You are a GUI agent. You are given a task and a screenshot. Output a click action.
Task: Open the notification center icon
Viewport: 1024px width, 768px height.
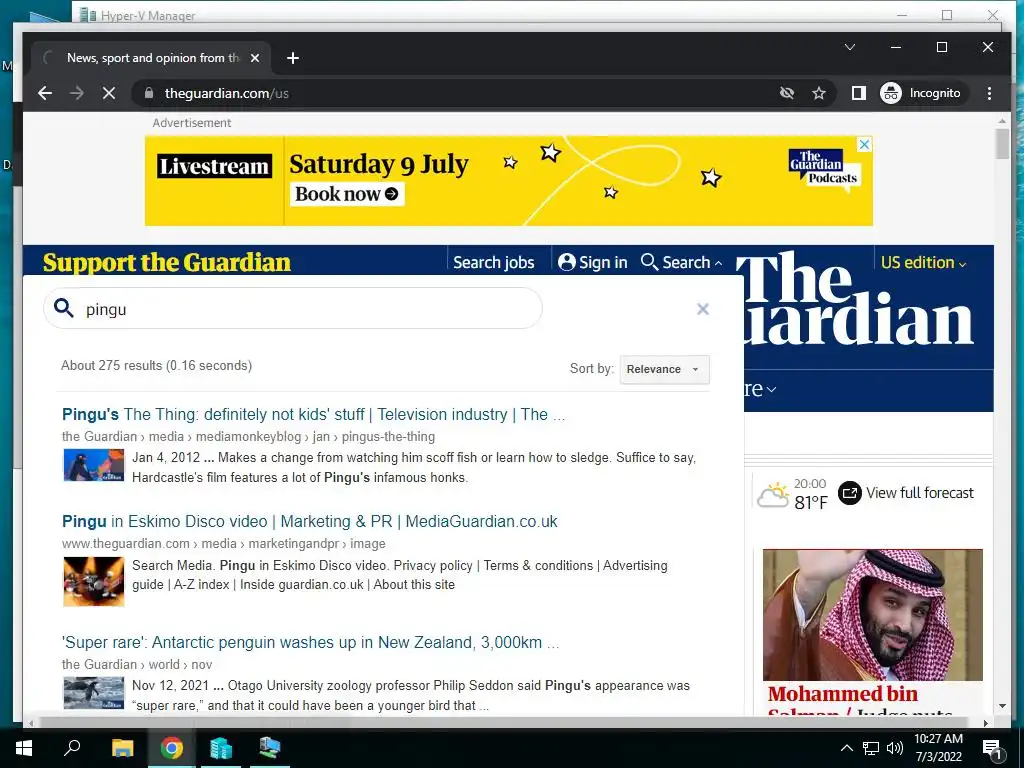(x=993, y=749)
